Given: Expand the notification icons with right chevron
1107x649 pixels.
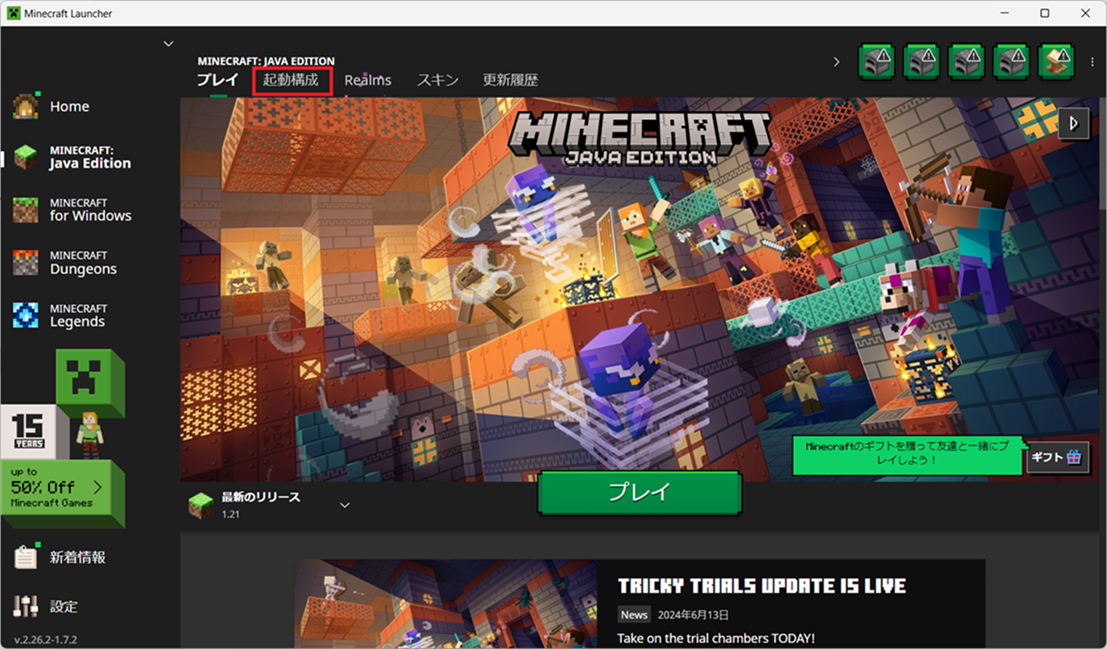Looking at the screenshot, I should coord(837,62).
